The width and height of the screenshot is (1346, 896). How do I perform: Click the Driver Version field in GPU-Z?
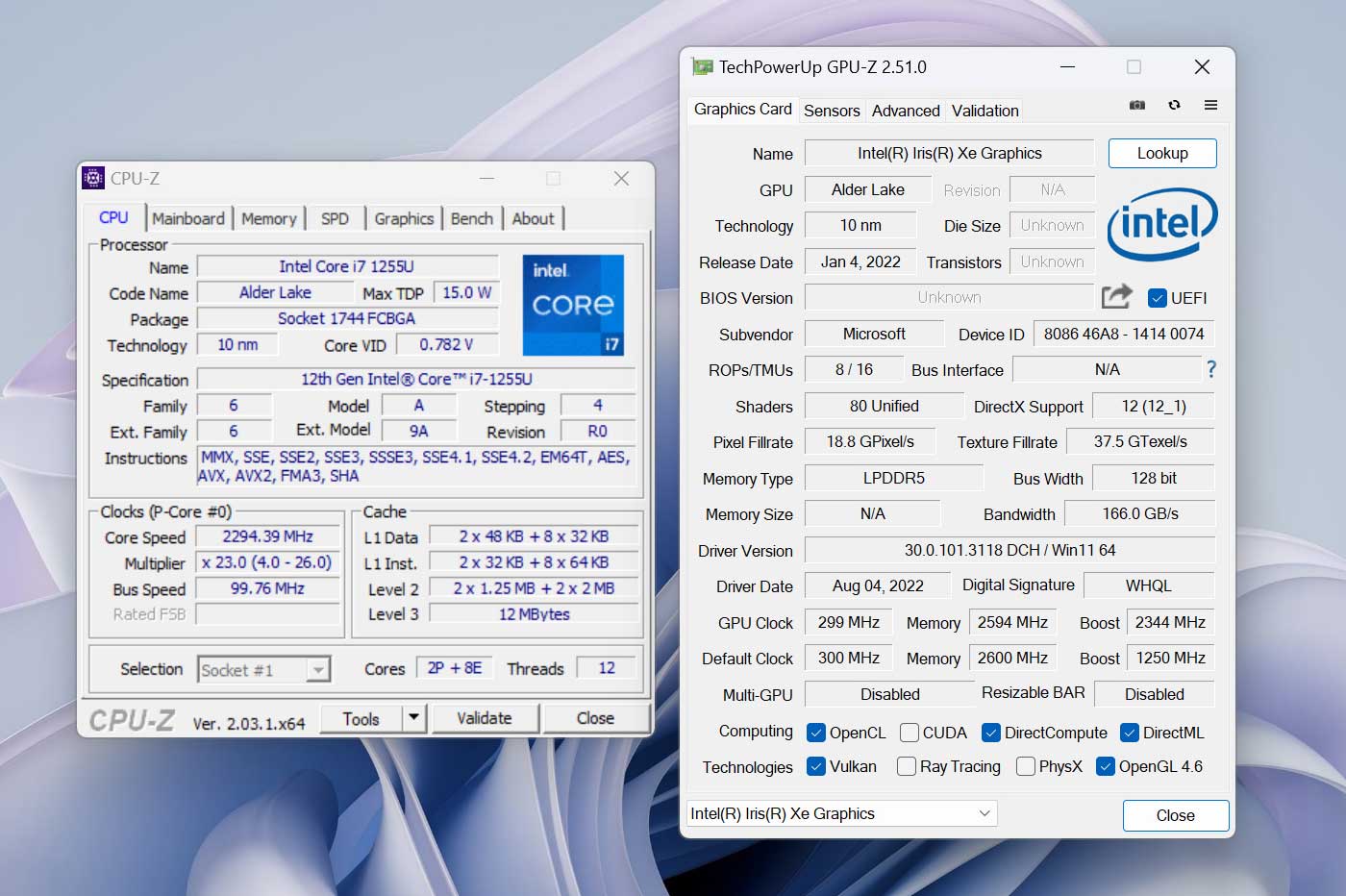(x=1009, y=550)
